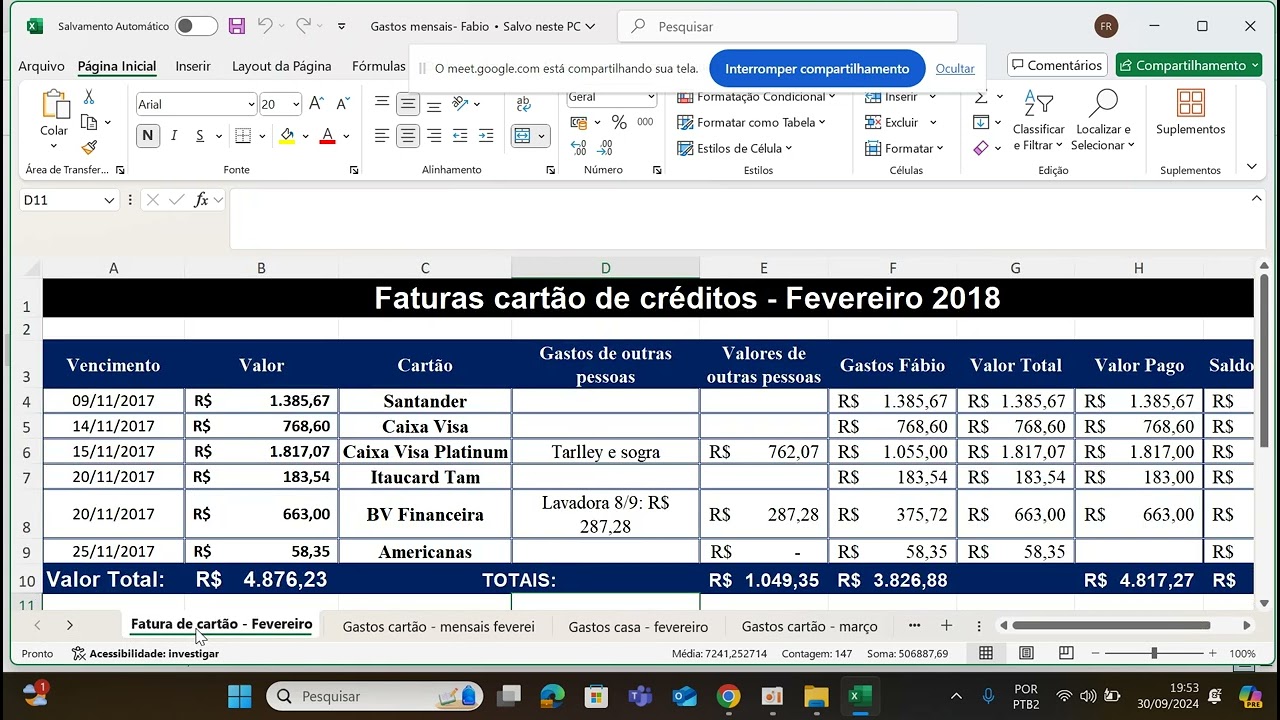1280x720 pixels.
Task: Toggle middle vertical alignment
Action: pos(407,104)
